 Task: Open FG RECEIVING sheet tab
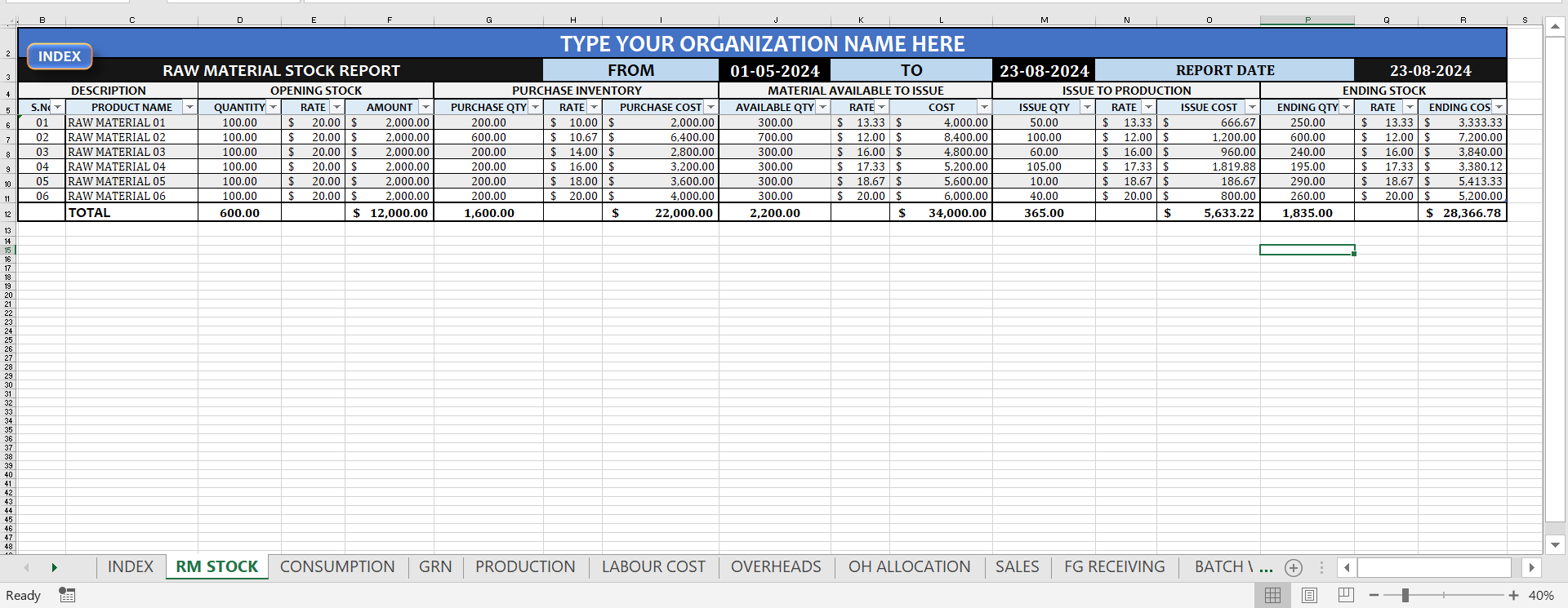(1114, 567)
